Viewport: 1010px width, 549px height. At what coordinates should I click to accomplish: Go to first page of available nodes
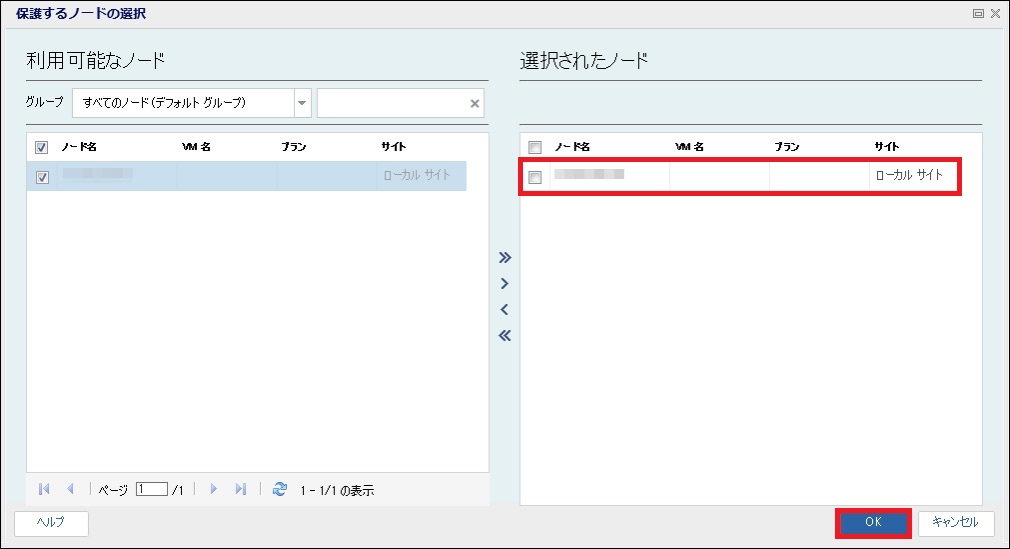(x=44, y=490)
